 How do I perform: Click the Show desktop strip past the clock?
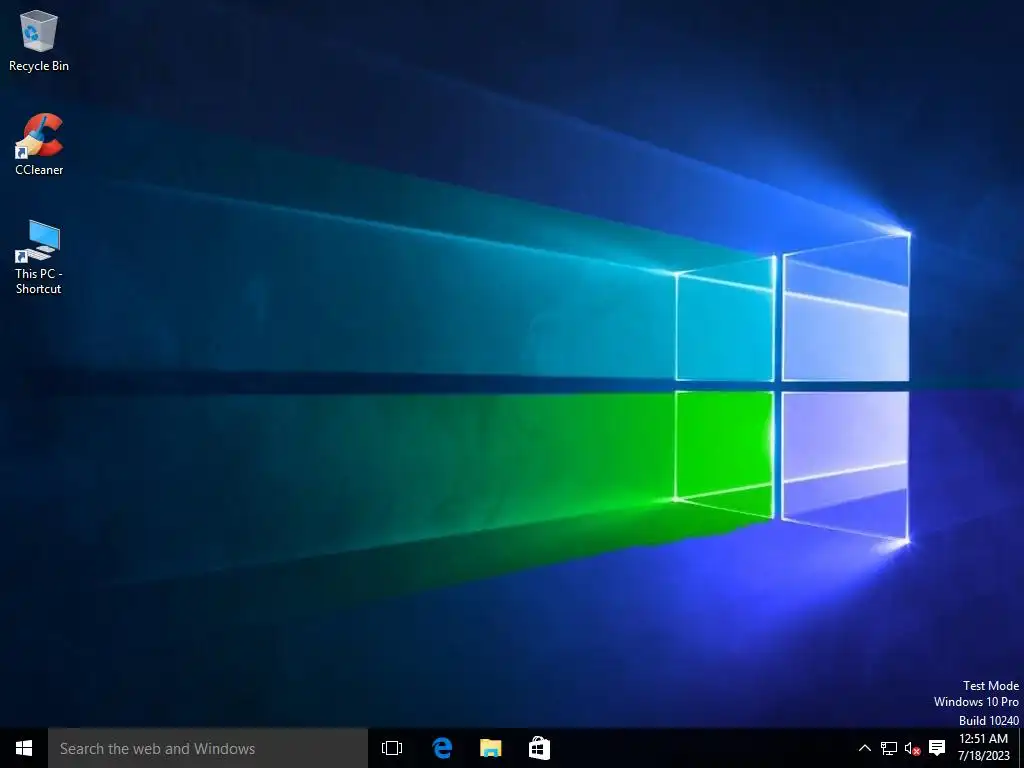click(x=1021, y=748)
